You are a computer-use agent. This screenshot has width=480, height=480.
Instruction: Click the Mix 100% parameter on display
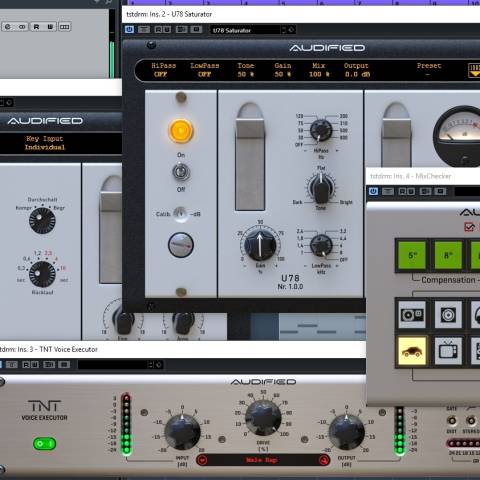pyautogui.click(x=319, y=70)
